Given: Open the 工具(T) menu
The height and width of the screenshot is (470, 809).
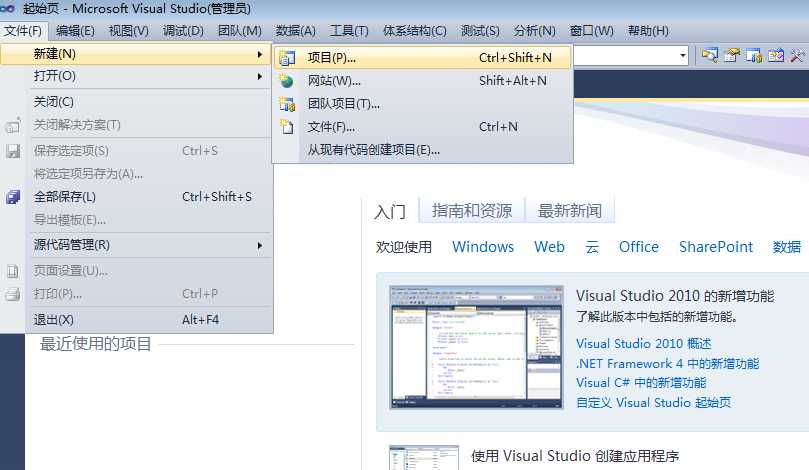Looking at the screenshot, I should click(x=349, y=31).
